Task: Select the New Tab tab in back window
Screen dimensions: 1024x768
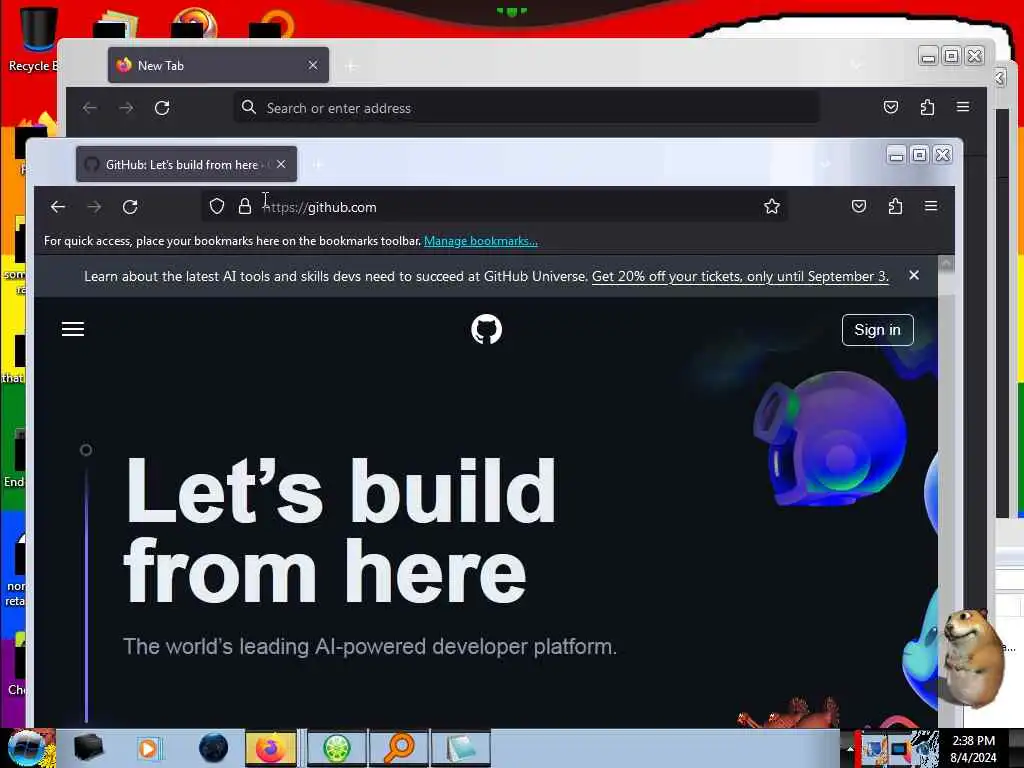Action: point(218,65)
